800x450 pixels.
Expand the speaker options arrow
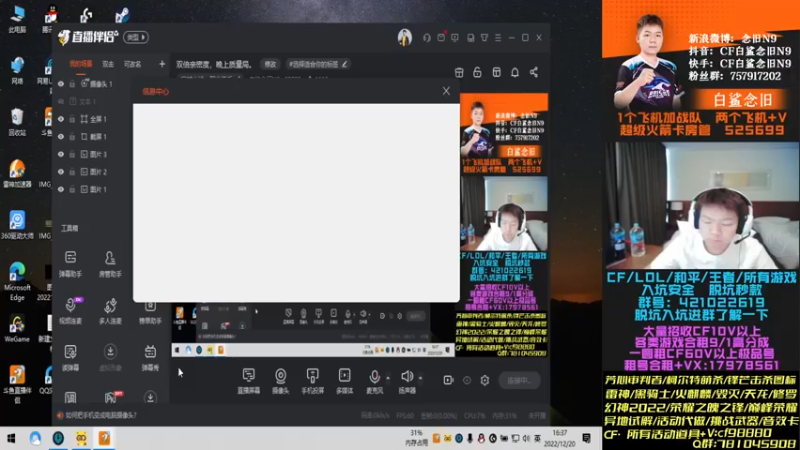coord(420,378)
